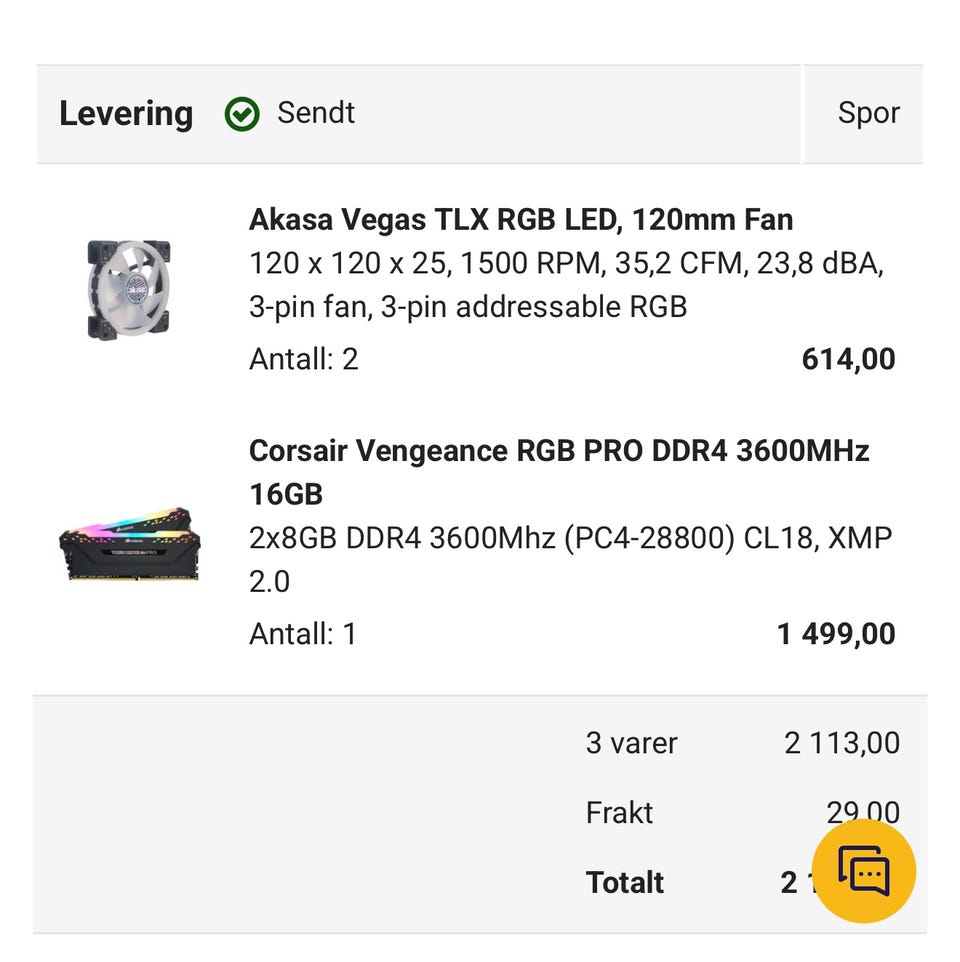Image resolution: width=960 pixels, height=962 pixels.
Task: Click the Antall: 1 quantity label
Action: (x=302, y=633)
